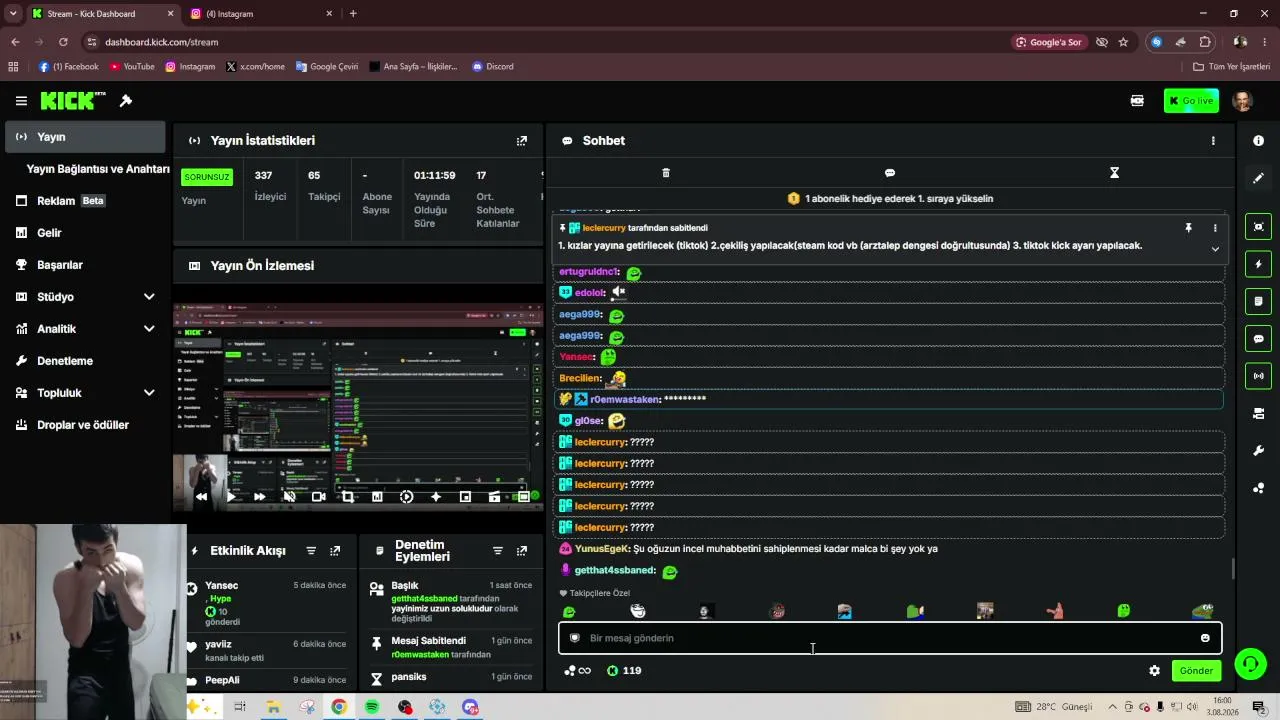
Task: Click the pickaxe icon beside the Kick logo
Action: pos(126,101)
